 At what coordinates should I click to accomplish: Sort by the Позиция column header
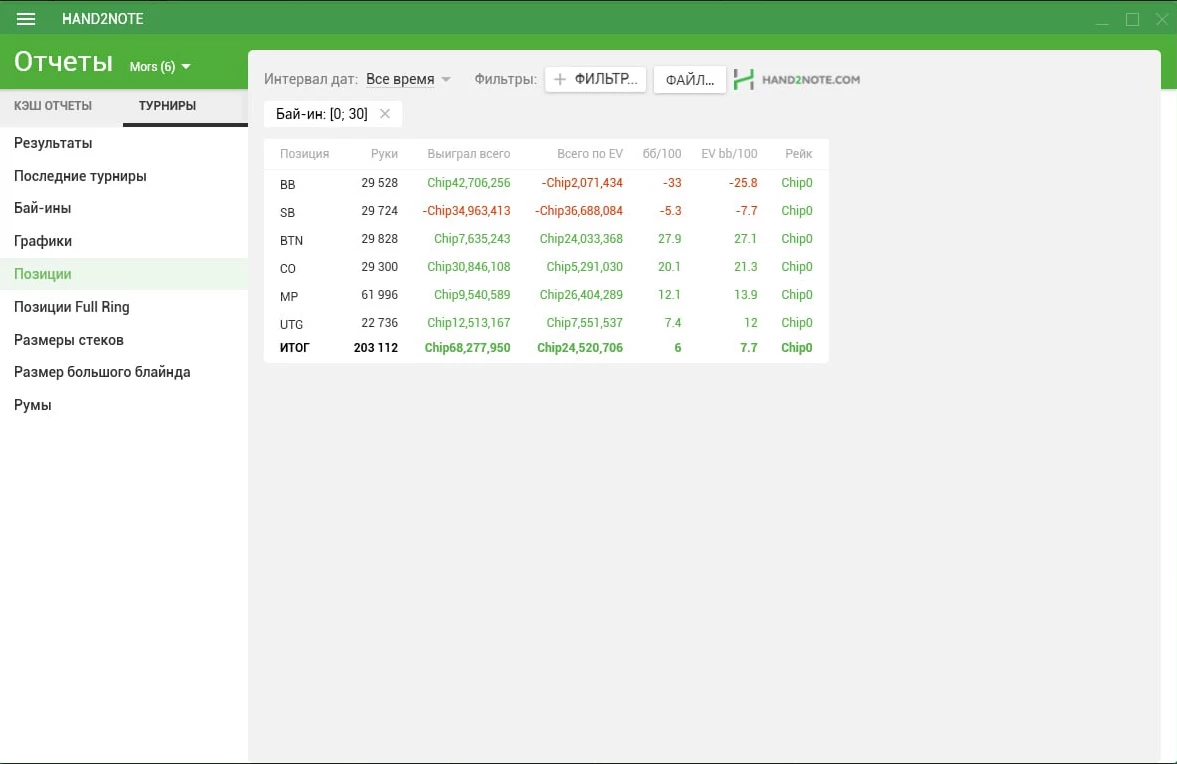pyautogui.click(x=305, y=153)
